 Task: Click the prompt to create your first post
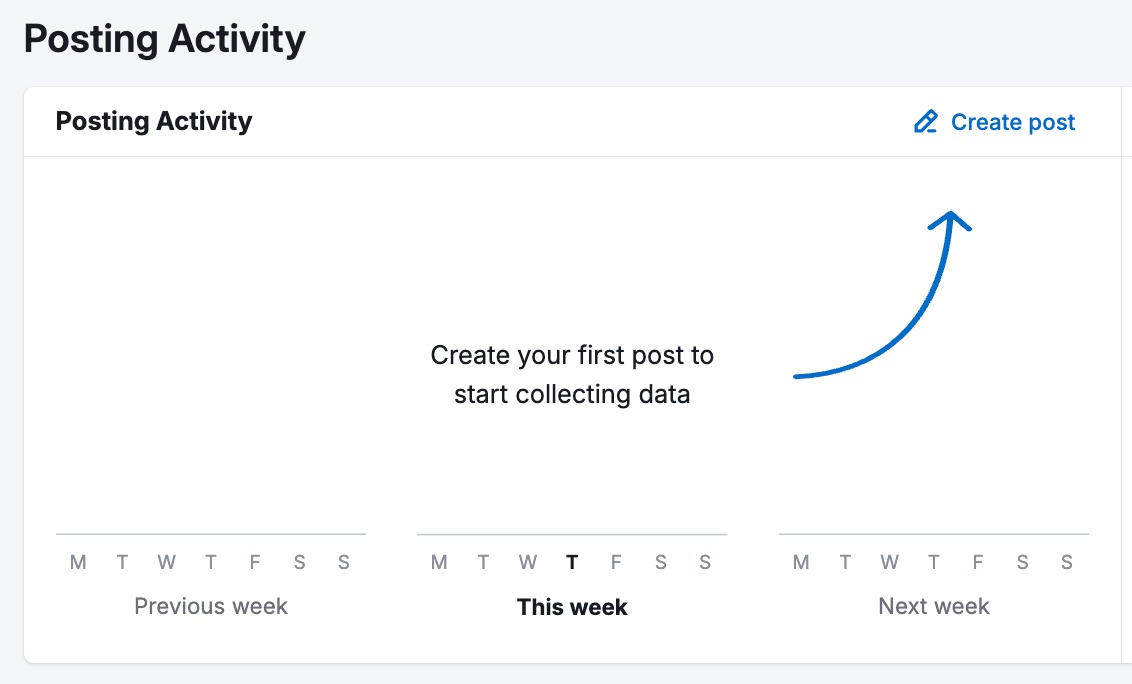tap(571, 374)
